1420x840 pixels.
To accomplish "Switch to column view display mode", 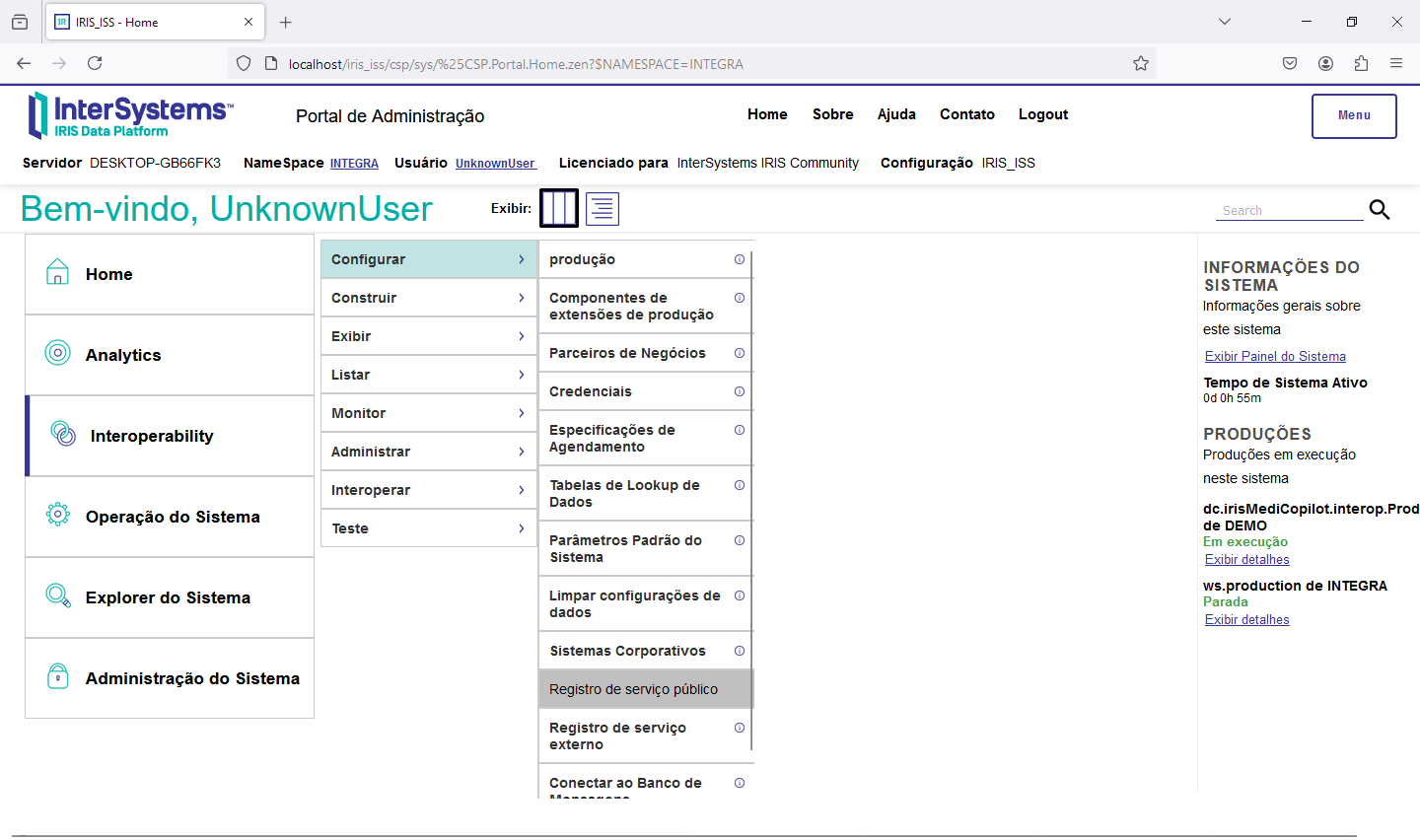I will 559,208.
